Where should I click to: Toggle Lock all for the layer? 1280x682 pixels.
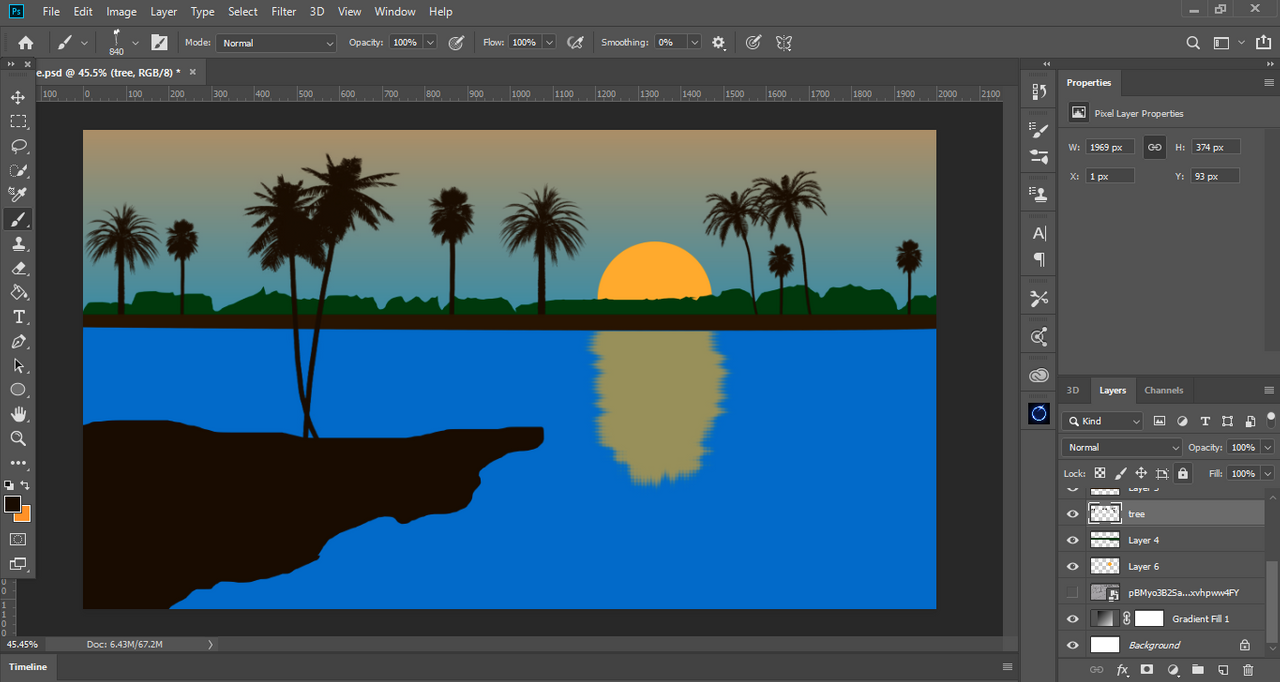point(1183,474)
